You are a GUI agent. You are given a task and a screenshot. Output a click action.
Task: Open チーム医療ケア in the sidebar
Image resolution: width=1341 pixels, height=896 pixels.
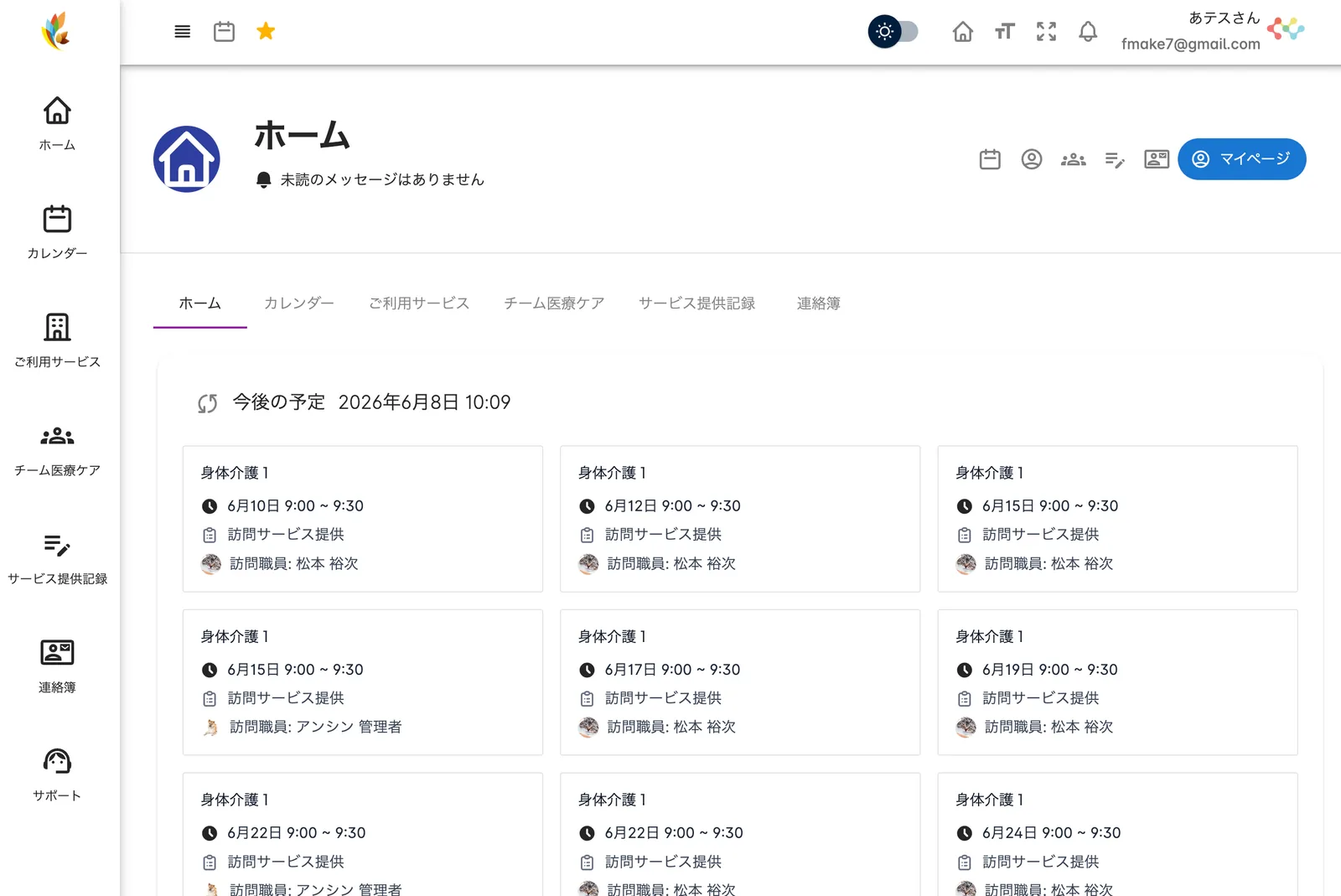pos(57,448)
